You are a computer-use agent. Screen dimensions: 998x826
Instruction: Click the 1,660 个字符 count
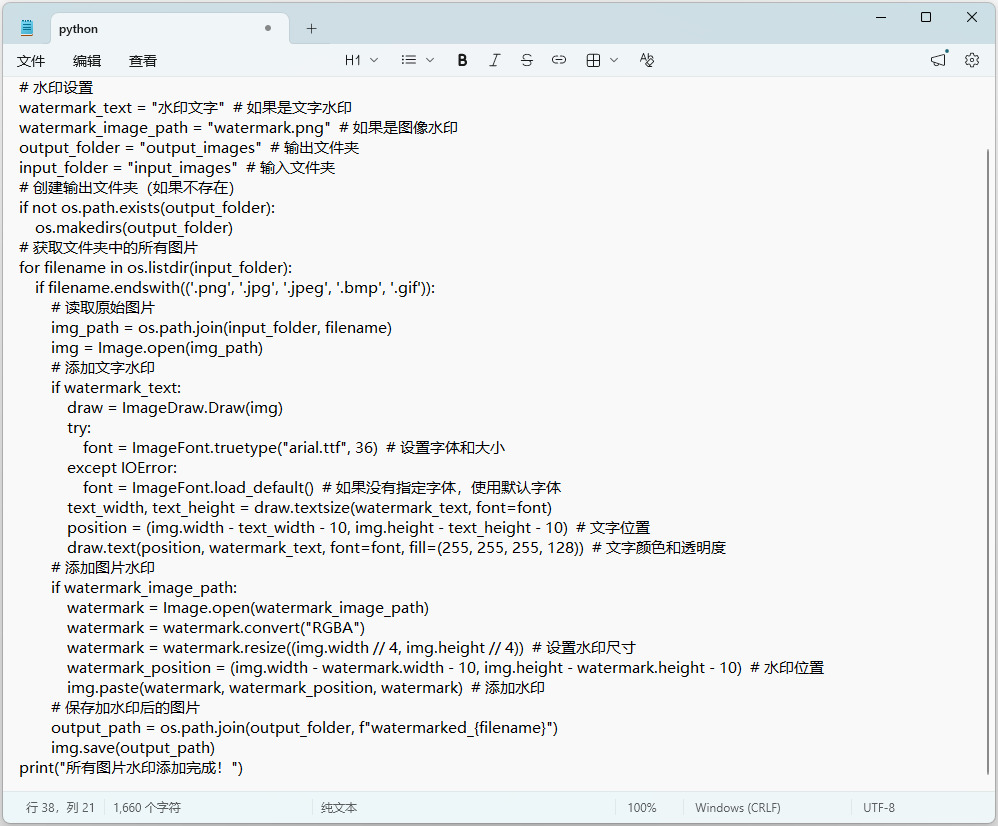click(147, 808)
